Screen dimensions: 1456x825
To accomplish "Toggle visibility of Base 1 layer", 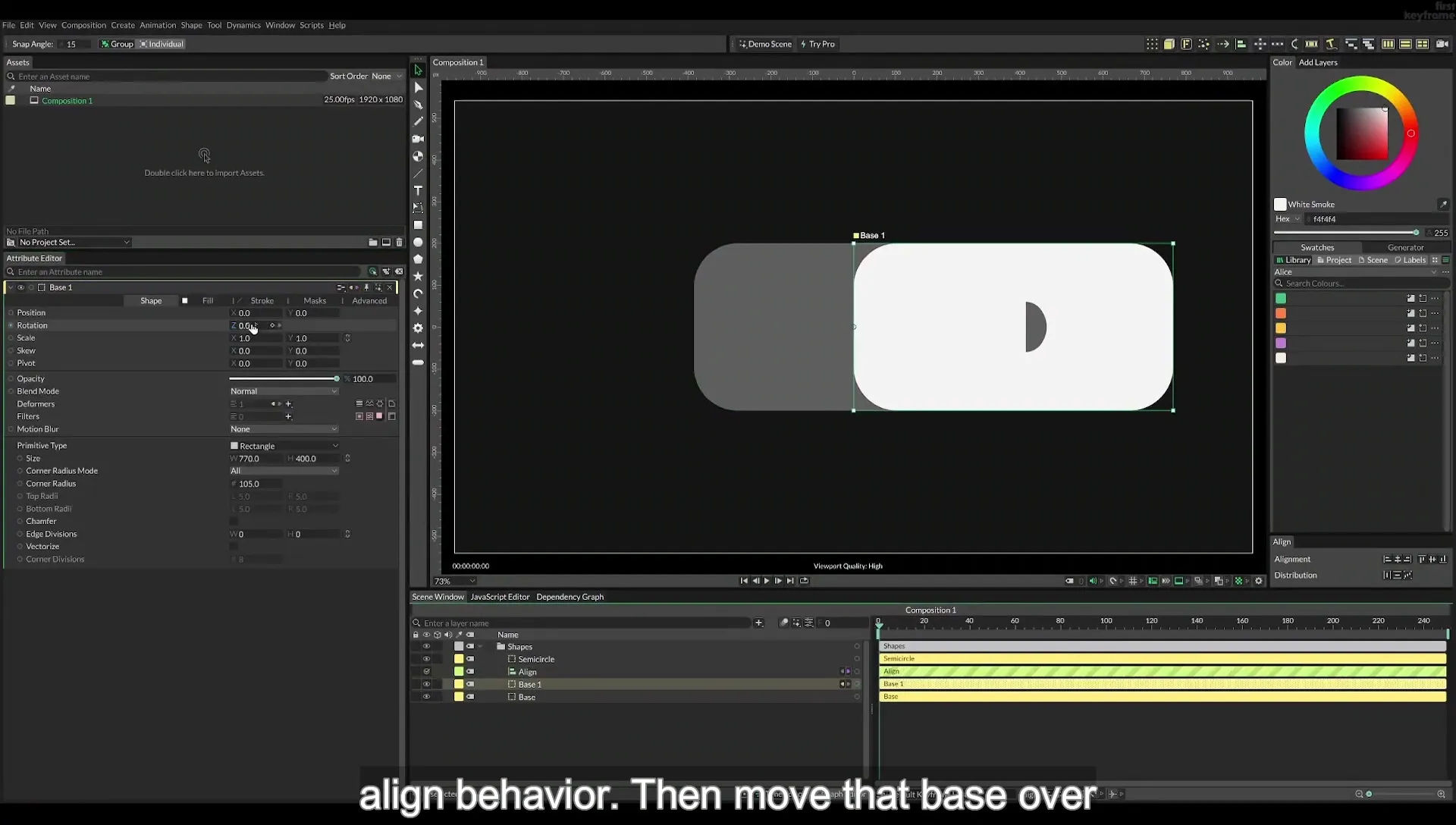I will click(426, 685).
